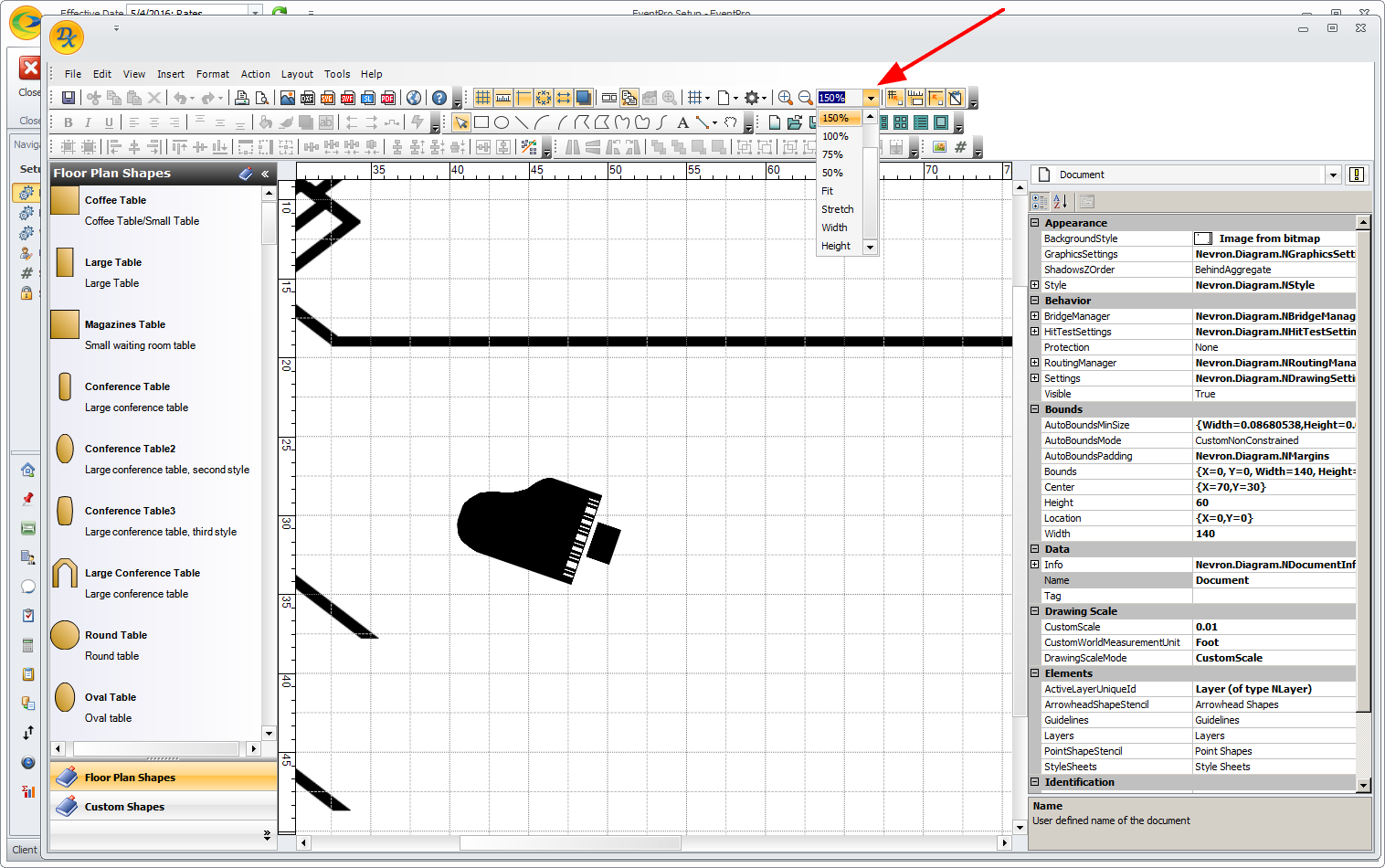The image size is (1385, 868).
Task: Switch to the Floor Plan Shapes group
Action: click(x=164, y=778)
